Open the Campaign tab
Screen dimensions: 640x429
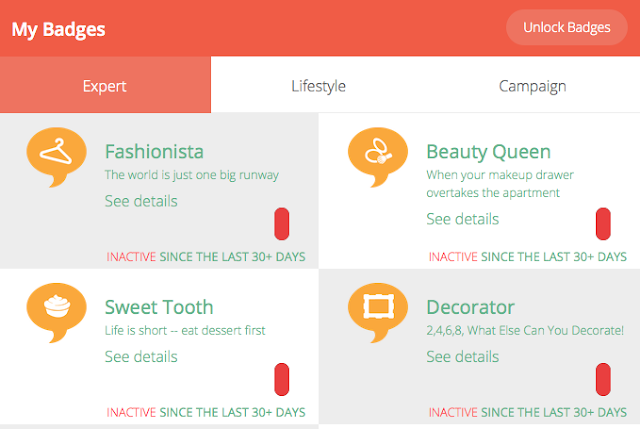click(533, 84)
